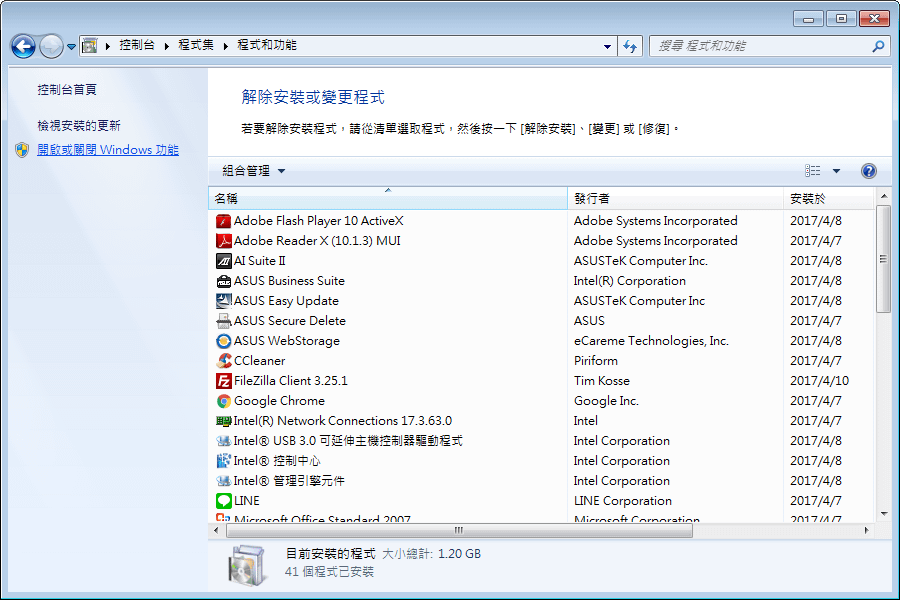Select the CCleaner program name

tap(259, 361)
